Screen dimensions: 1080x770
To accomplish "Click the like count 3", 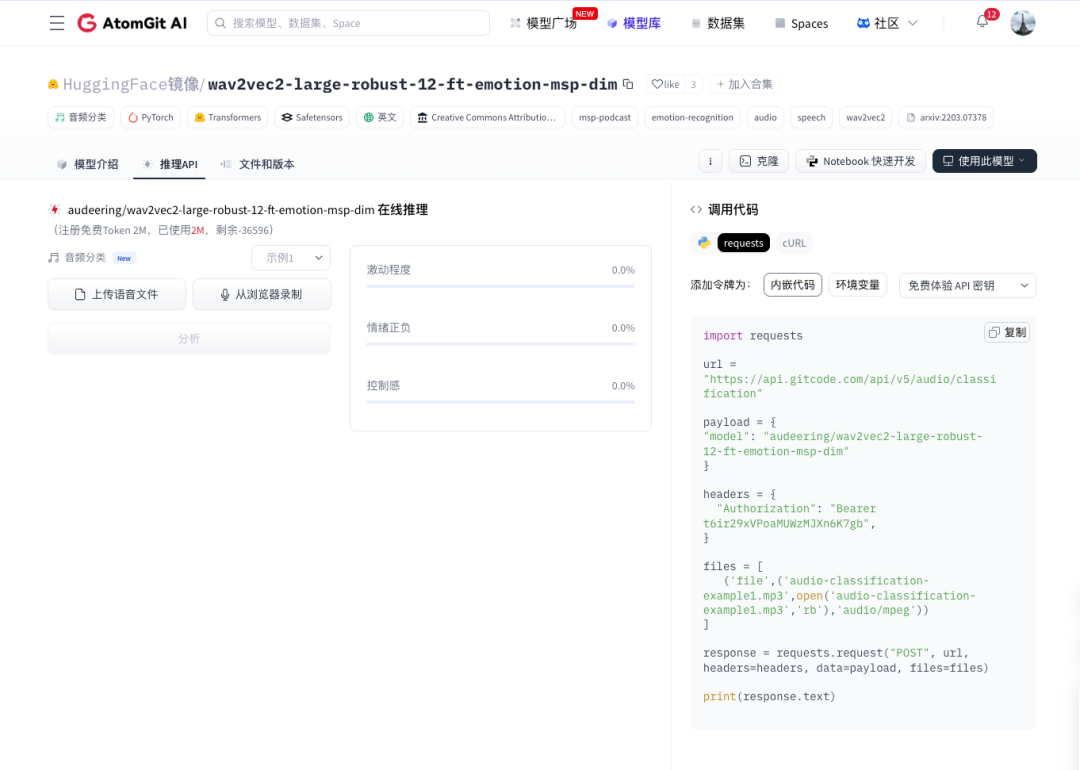I will 694,84.
